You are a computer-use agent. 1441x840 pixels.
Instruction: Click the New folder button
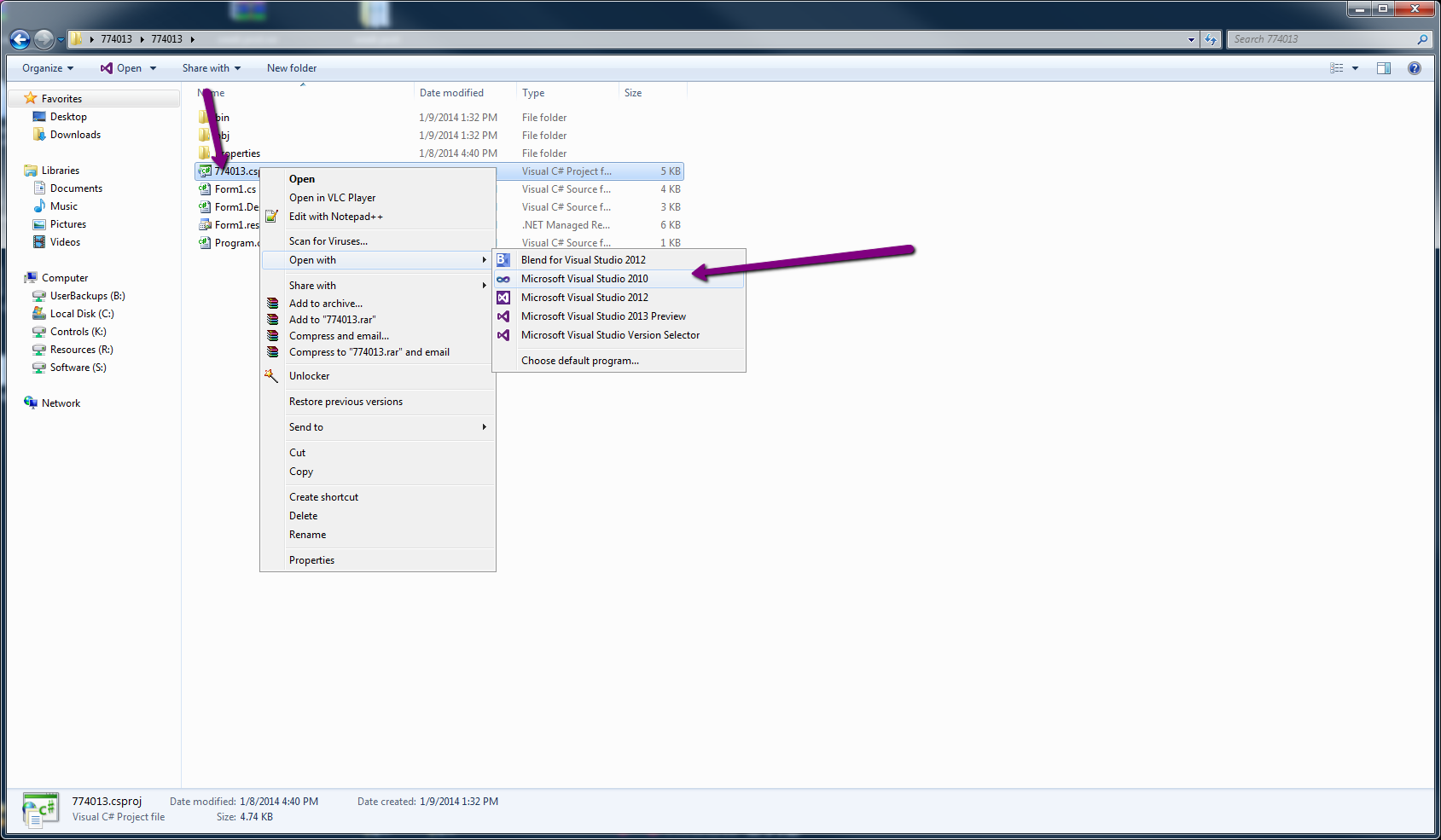(x=292, y=68)
